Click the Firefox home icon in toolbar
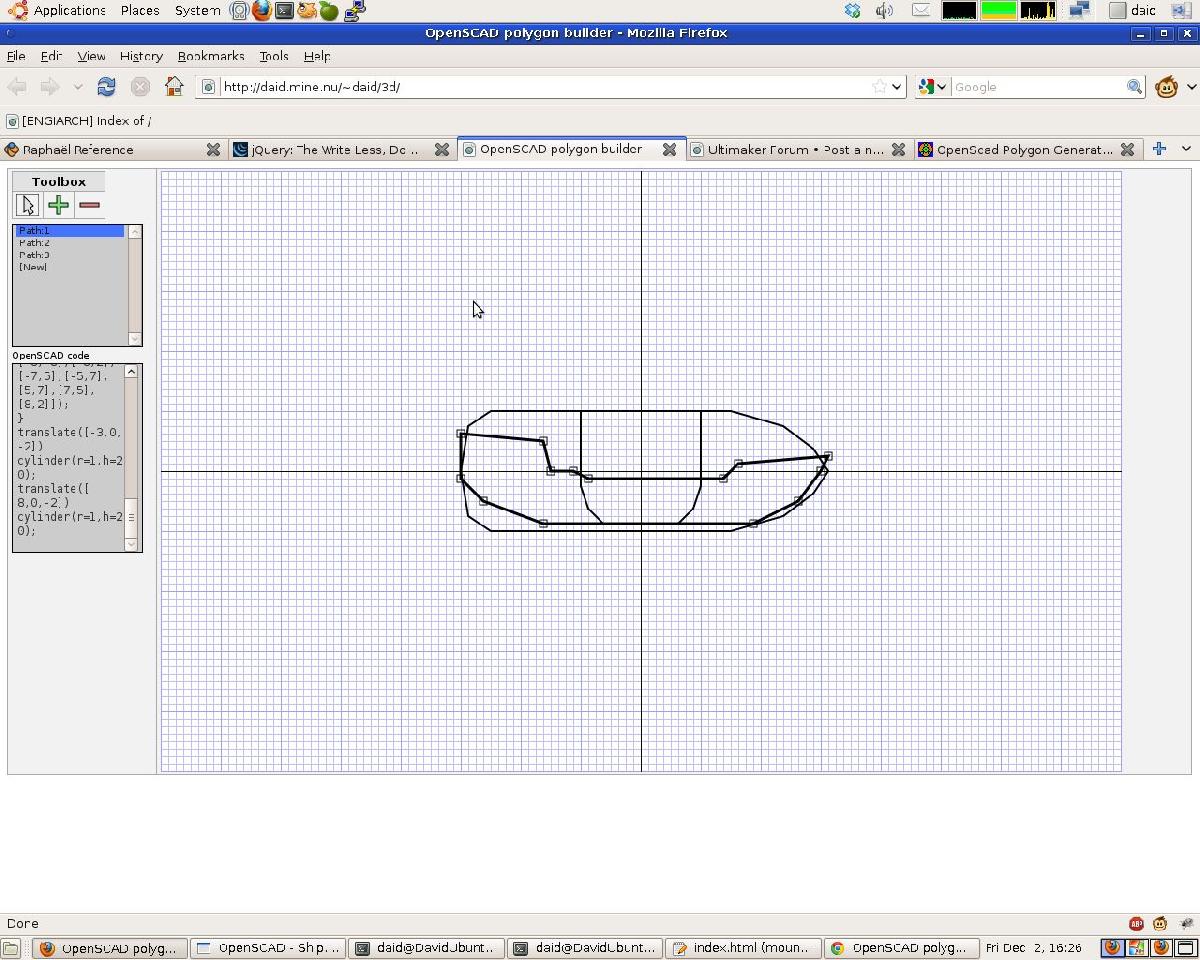Image resolution: width=1200 pixels, height=960 pixels. (x=174, y=87)
